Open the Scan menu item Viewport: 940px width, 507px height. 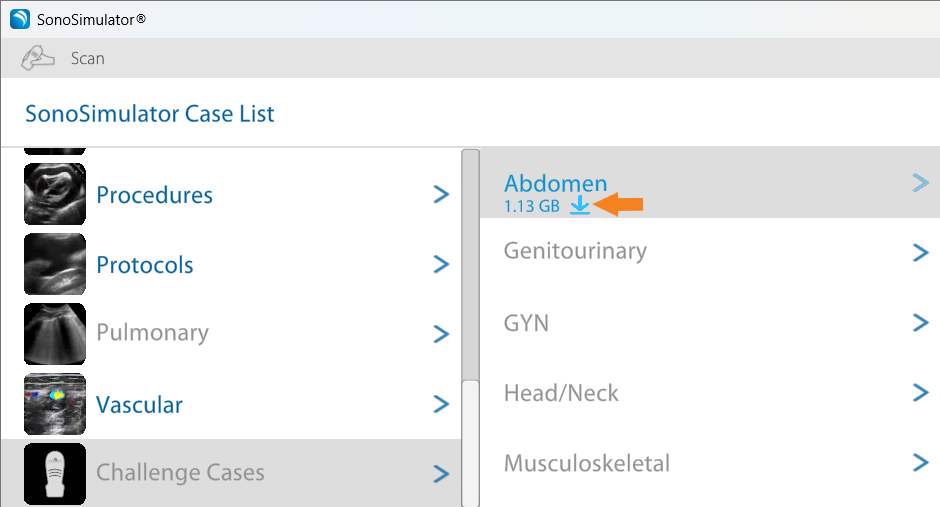click(x=87, y=58)
